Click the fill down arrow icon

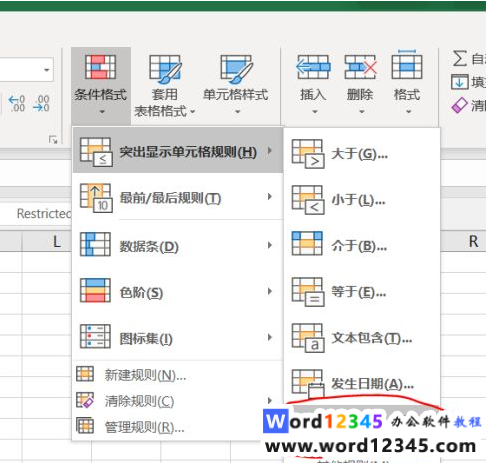460,82
